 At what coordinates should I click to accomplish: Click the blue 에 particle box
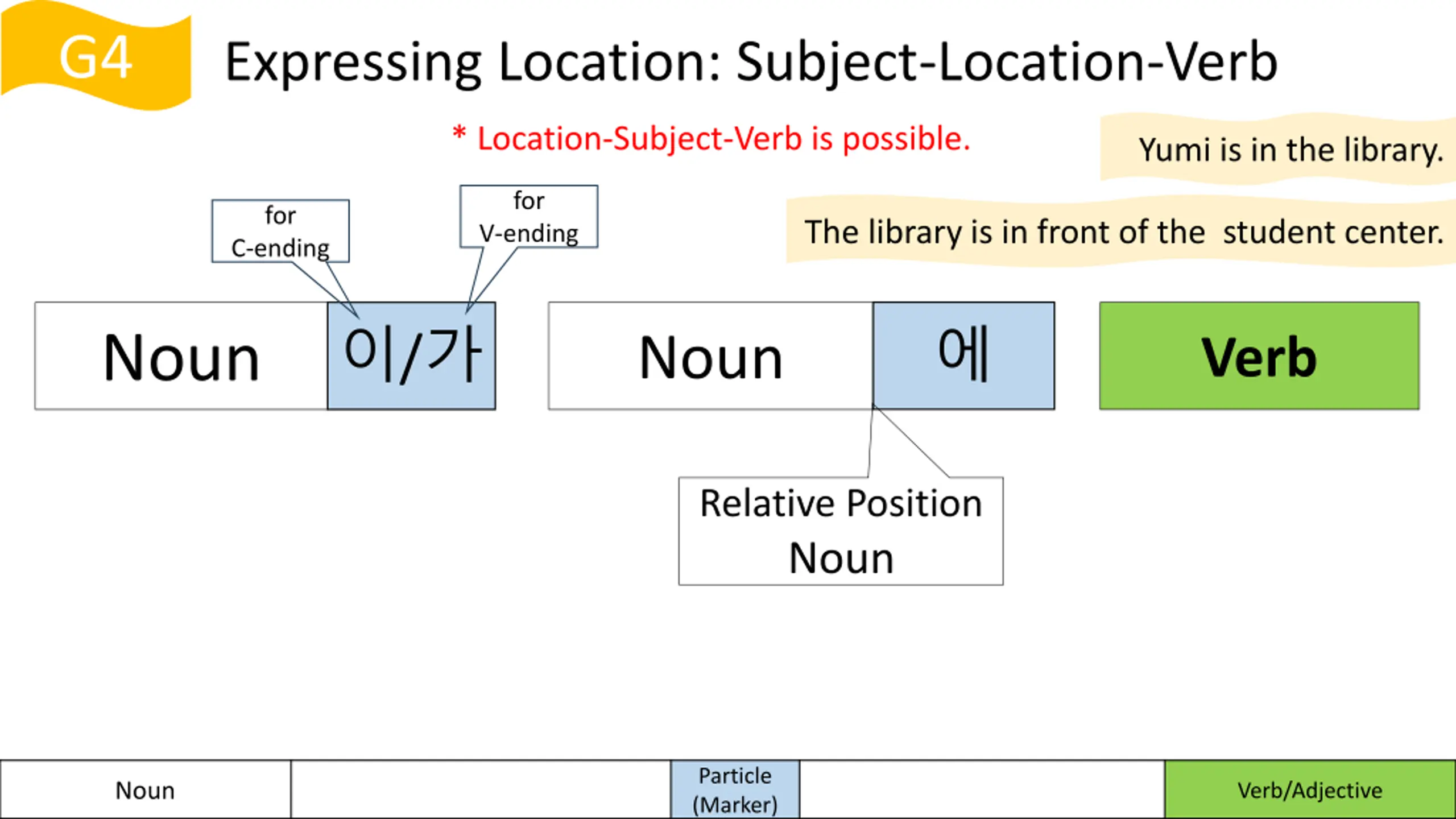964,356
